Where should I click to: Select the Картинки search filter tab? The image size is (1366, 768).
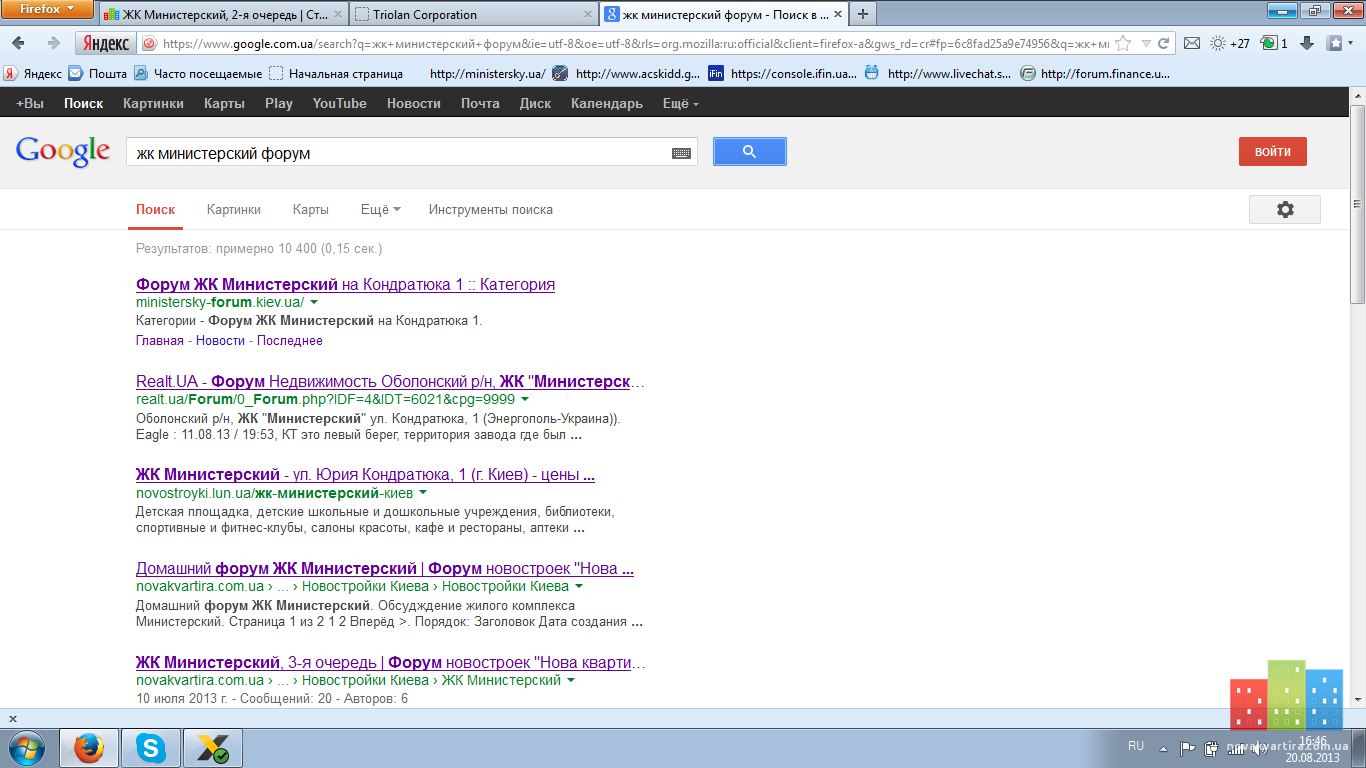[x=234, y=209]
